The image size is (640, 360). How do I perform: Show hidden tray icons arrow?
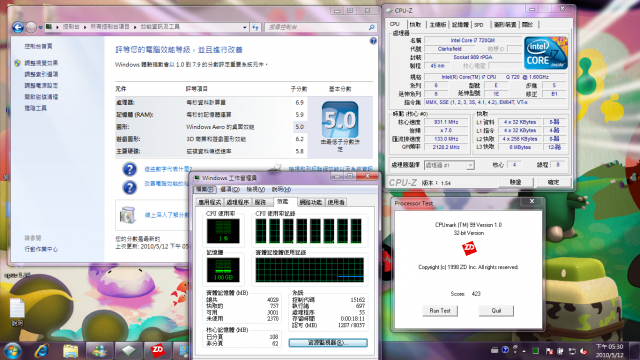[x=524, y=351]
